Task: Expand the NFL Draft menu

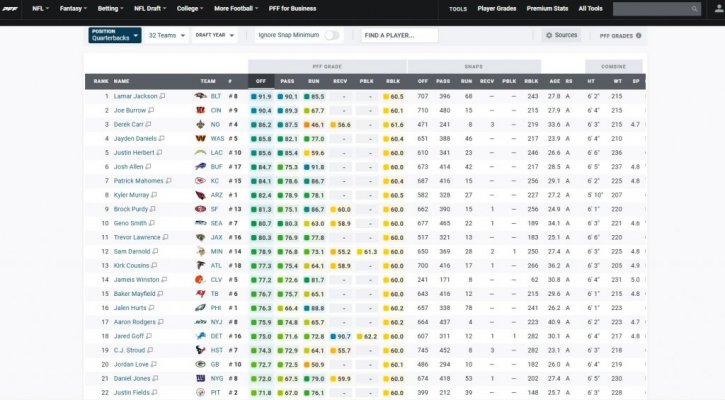Action: point(150,8)
